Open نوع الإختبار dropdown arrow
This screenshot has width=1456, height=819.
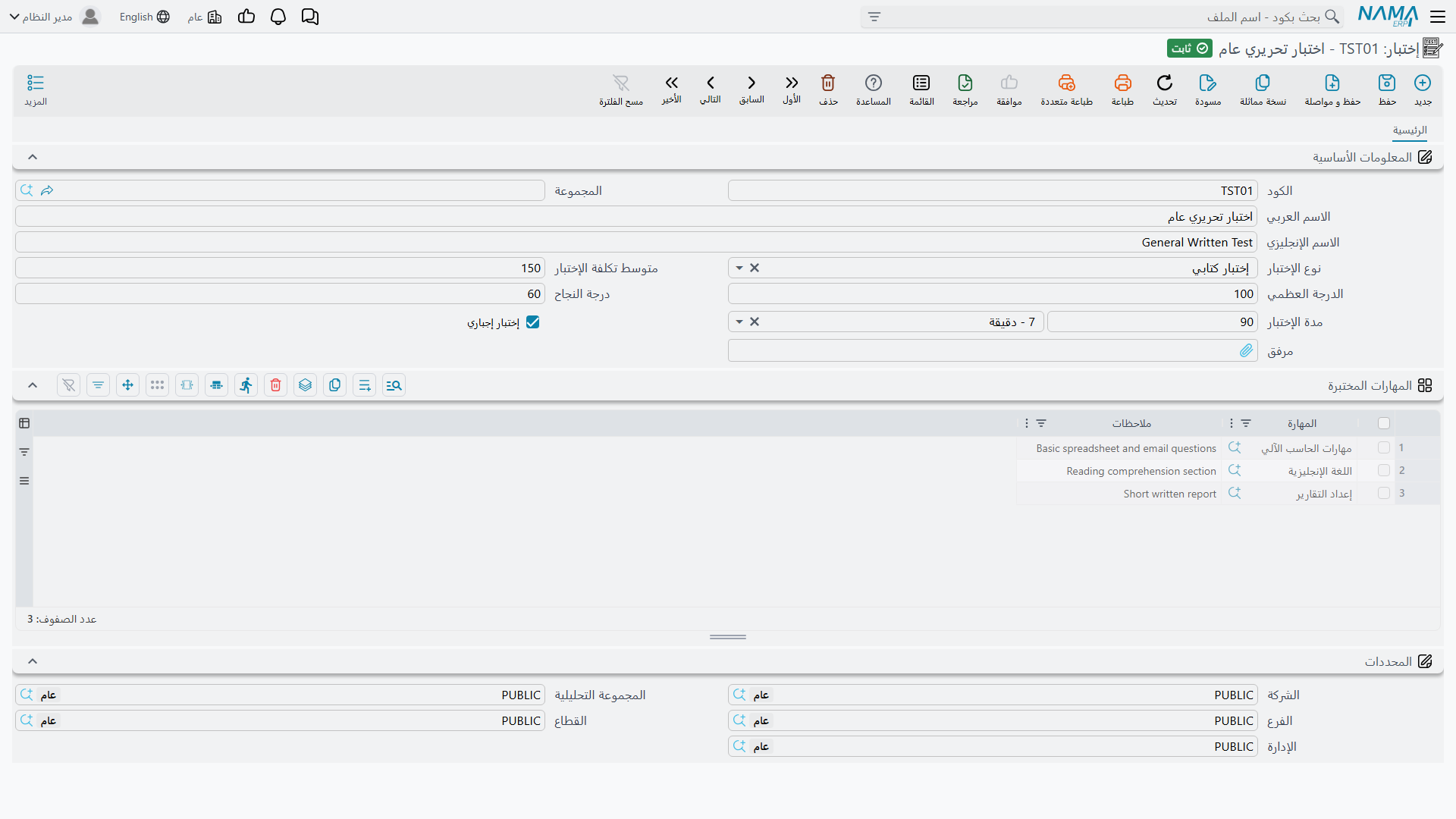[739, 268]
